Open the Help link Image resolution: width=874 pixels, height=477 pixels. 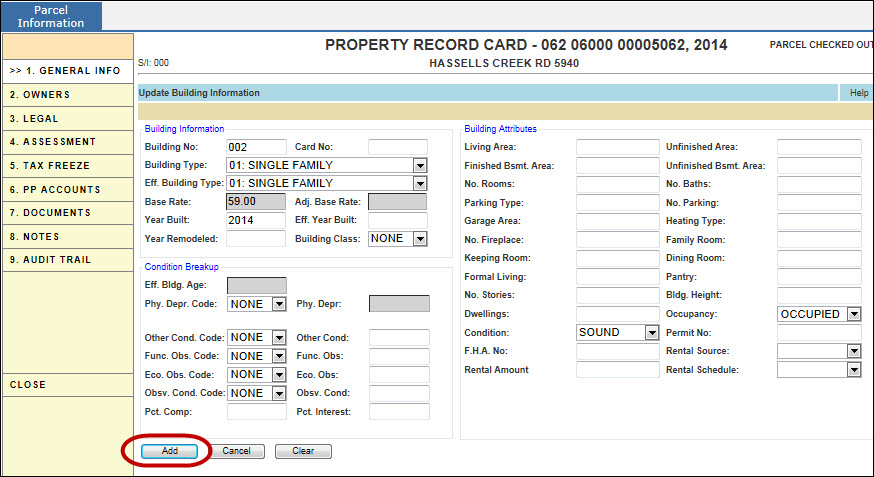(x=859, y=93)
